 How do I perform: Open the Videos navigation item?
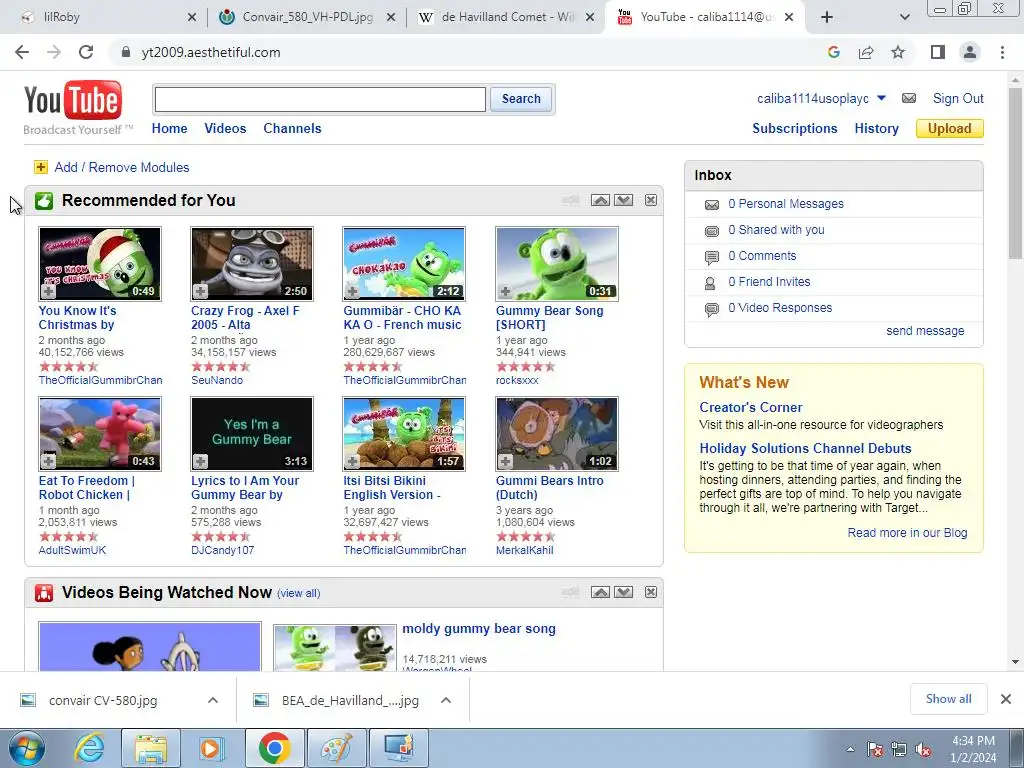pos(225,129)
